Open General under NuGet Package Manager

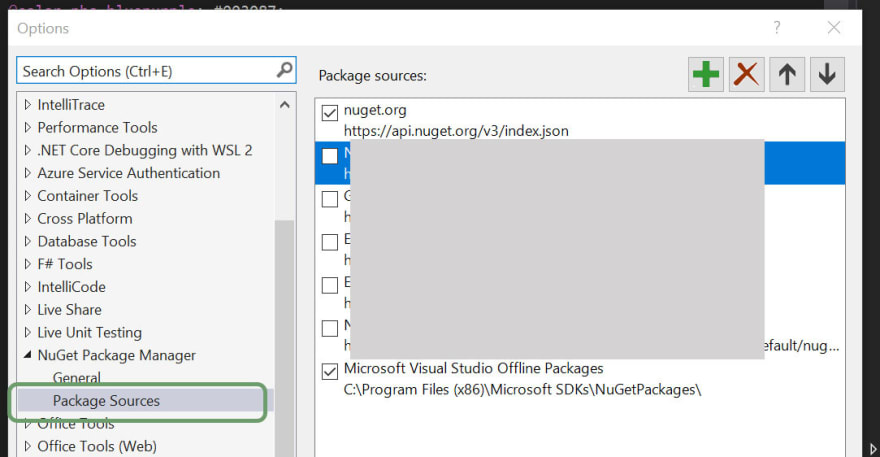tap(77, 377)
